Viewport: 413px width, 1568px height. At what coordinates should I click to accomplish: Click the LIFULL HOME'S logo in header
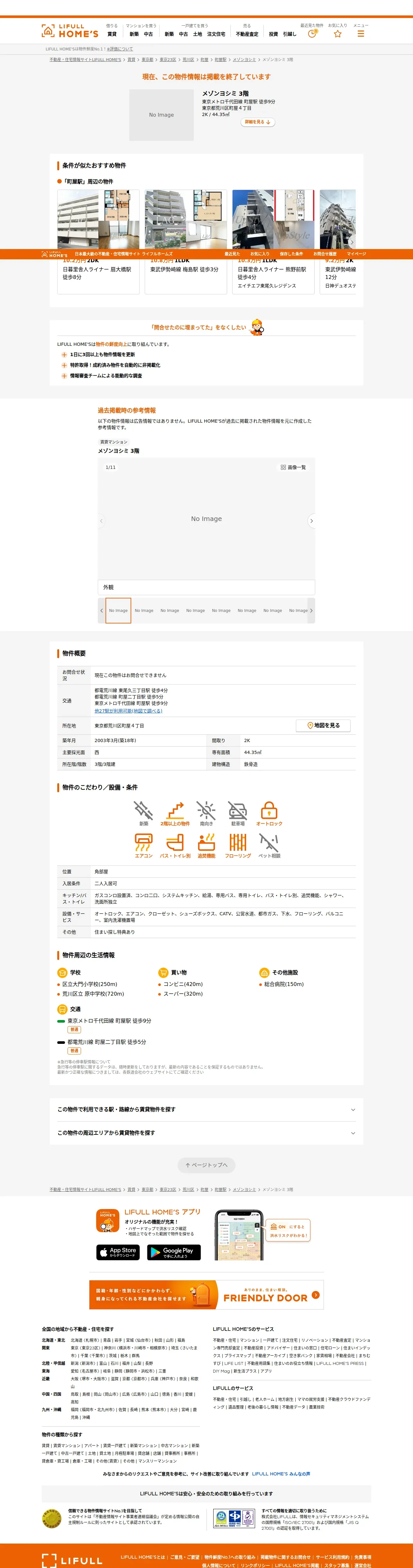point(69,31)
